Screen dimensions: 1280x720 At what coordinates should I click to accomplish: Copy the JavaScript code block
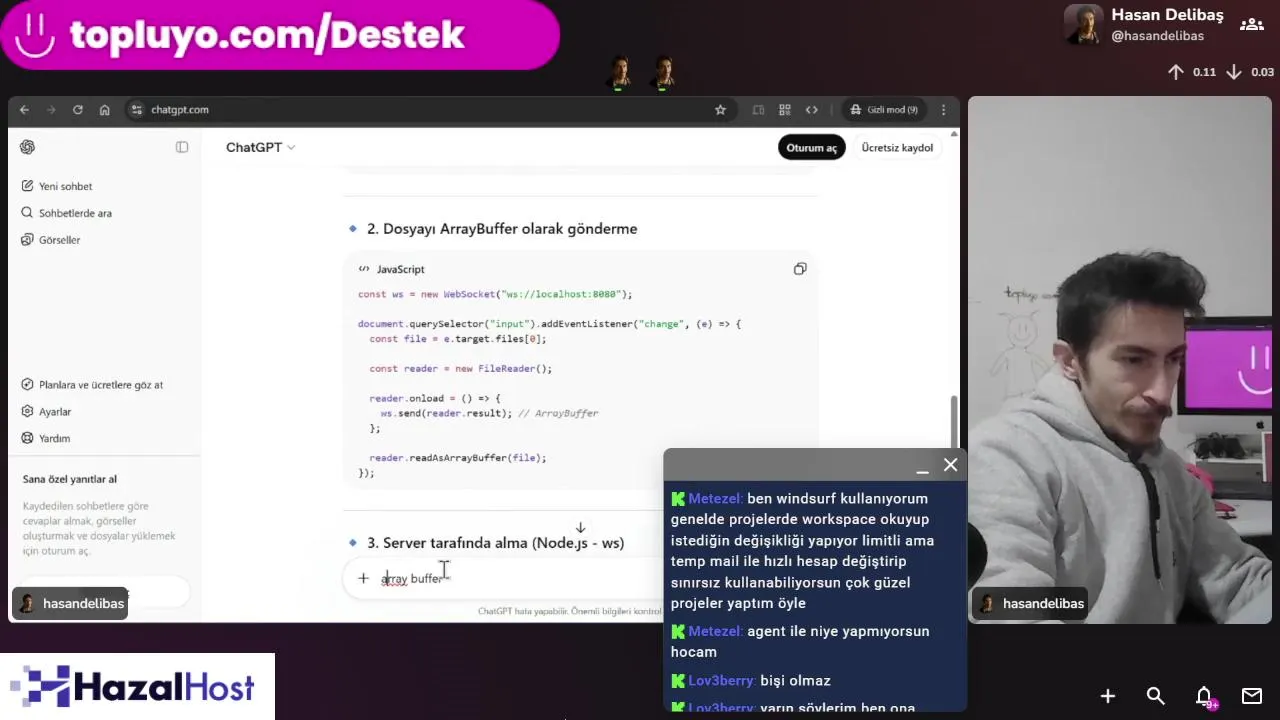[x=800, y=269]
